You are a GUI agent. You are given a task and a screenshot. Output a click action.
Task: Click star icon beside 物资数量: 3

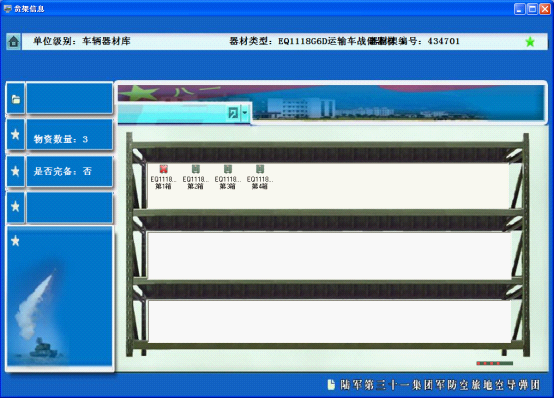pos(16,134)
